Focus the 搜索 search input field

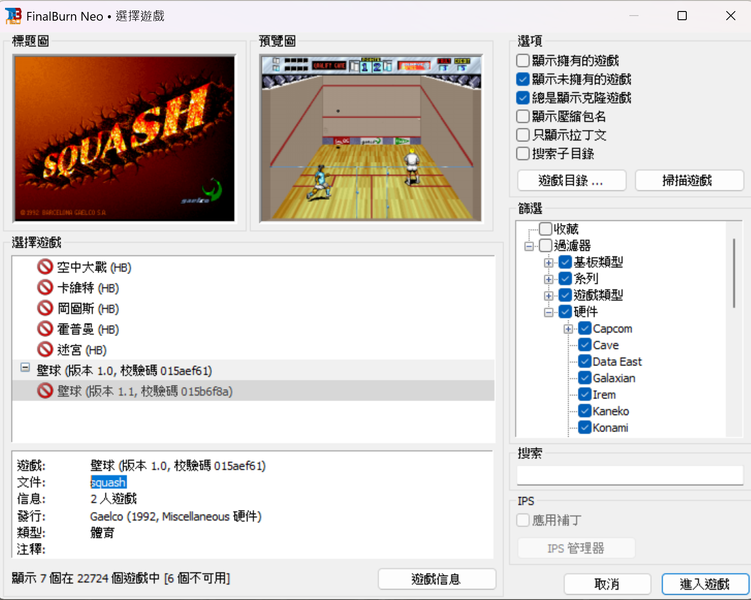click(630, 475)
